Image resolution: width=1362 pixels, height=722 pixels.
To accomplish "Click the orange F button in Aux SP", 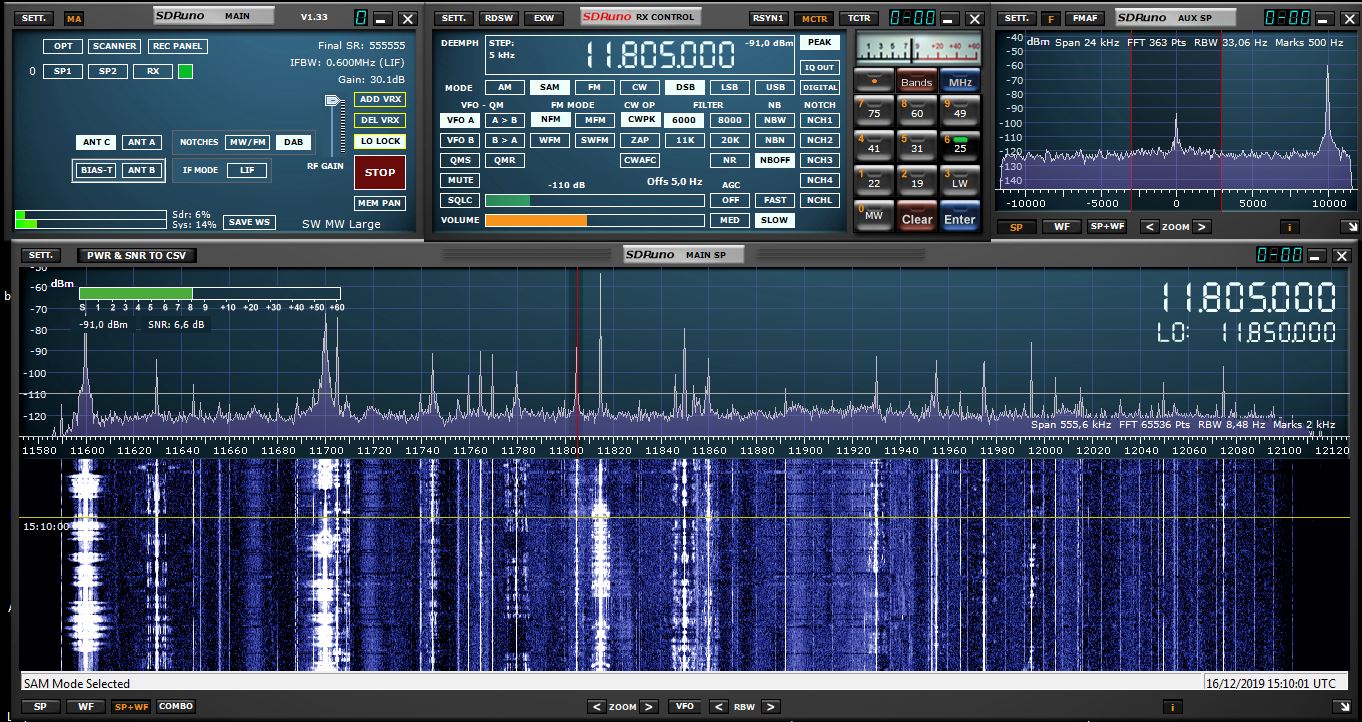I will [x=1050, y=18].
